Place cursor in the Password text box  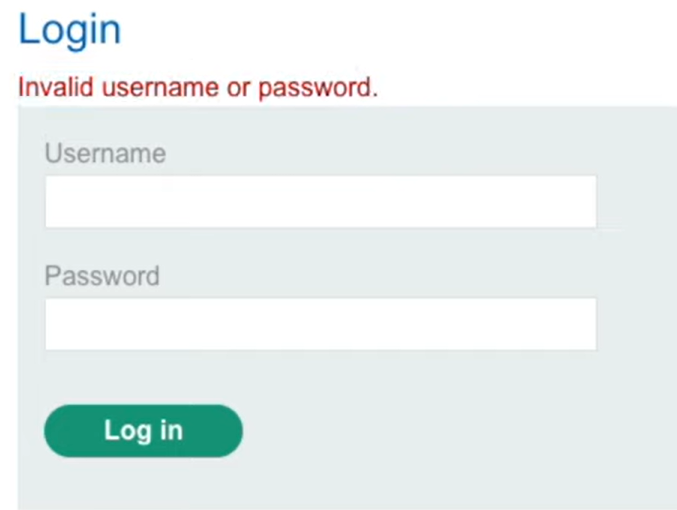tap(320, 323)
